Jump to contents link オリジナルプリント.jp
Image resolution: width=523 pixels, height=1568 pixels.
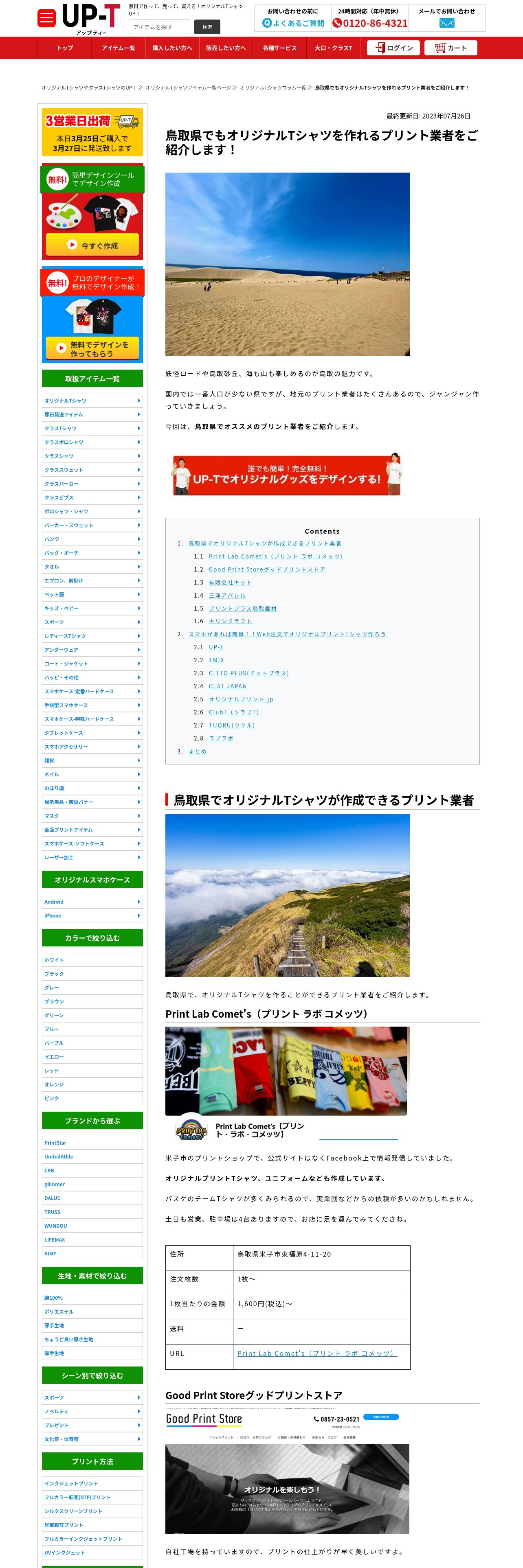[241, 699]
